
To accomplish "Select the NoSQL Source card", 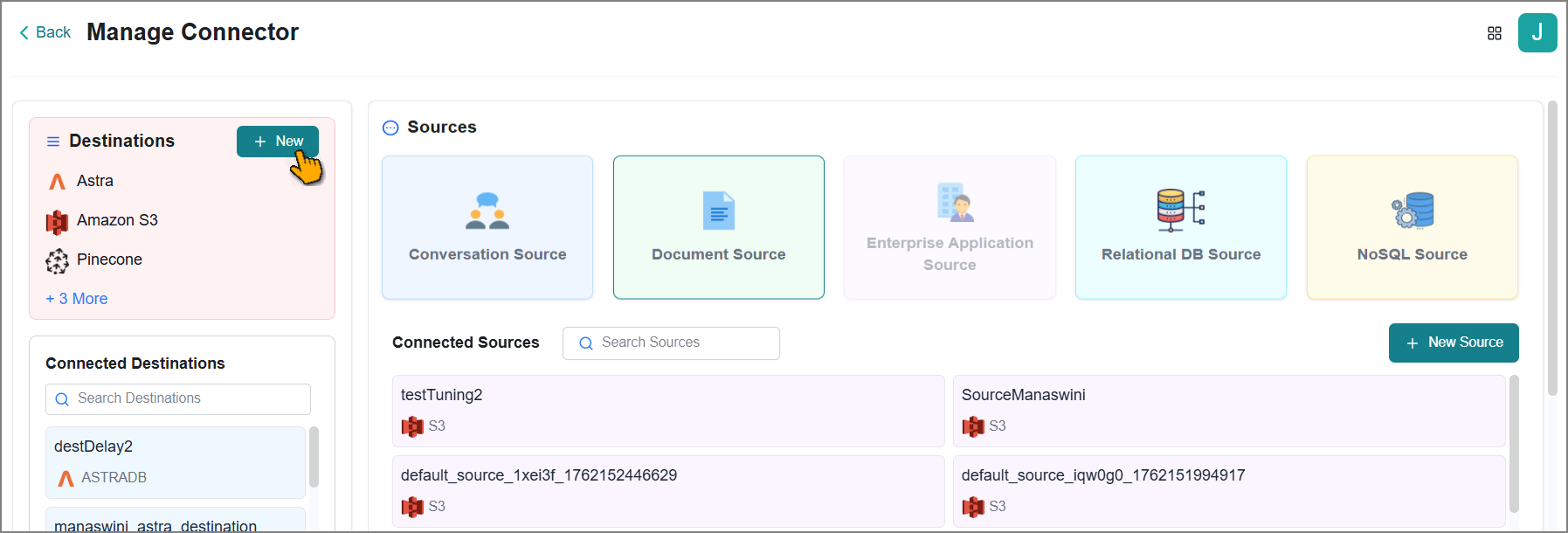I will pos(1413,227).
